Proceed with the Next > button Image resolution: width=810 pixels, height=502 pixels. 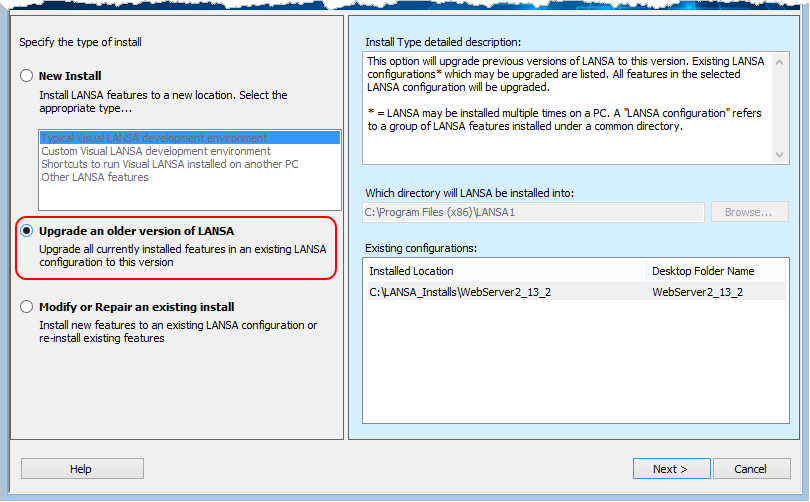(x=672, y=469)
